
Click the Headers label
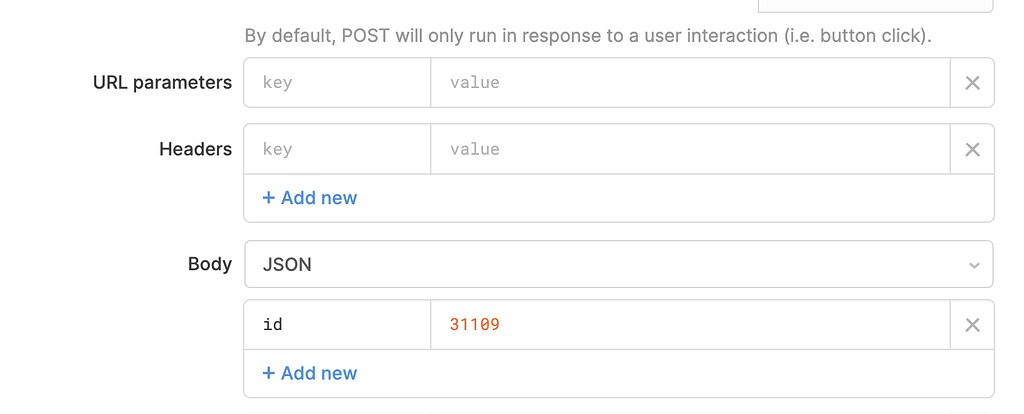point(195,150)
